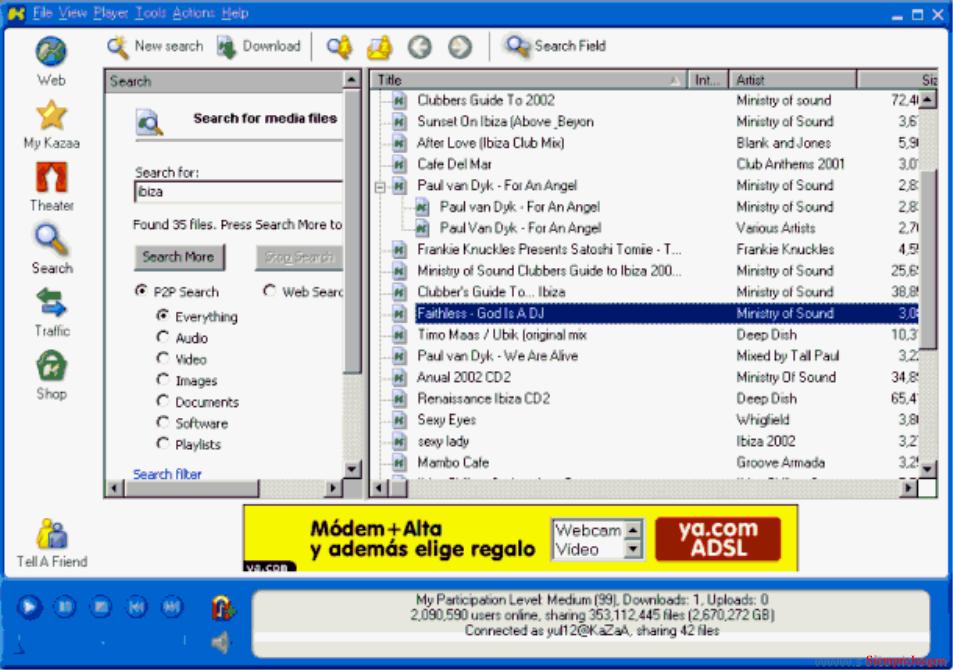Click the yellow envelope toolbar icon
Viewport: 953px width, 670px height.
(x=379, y=47)
